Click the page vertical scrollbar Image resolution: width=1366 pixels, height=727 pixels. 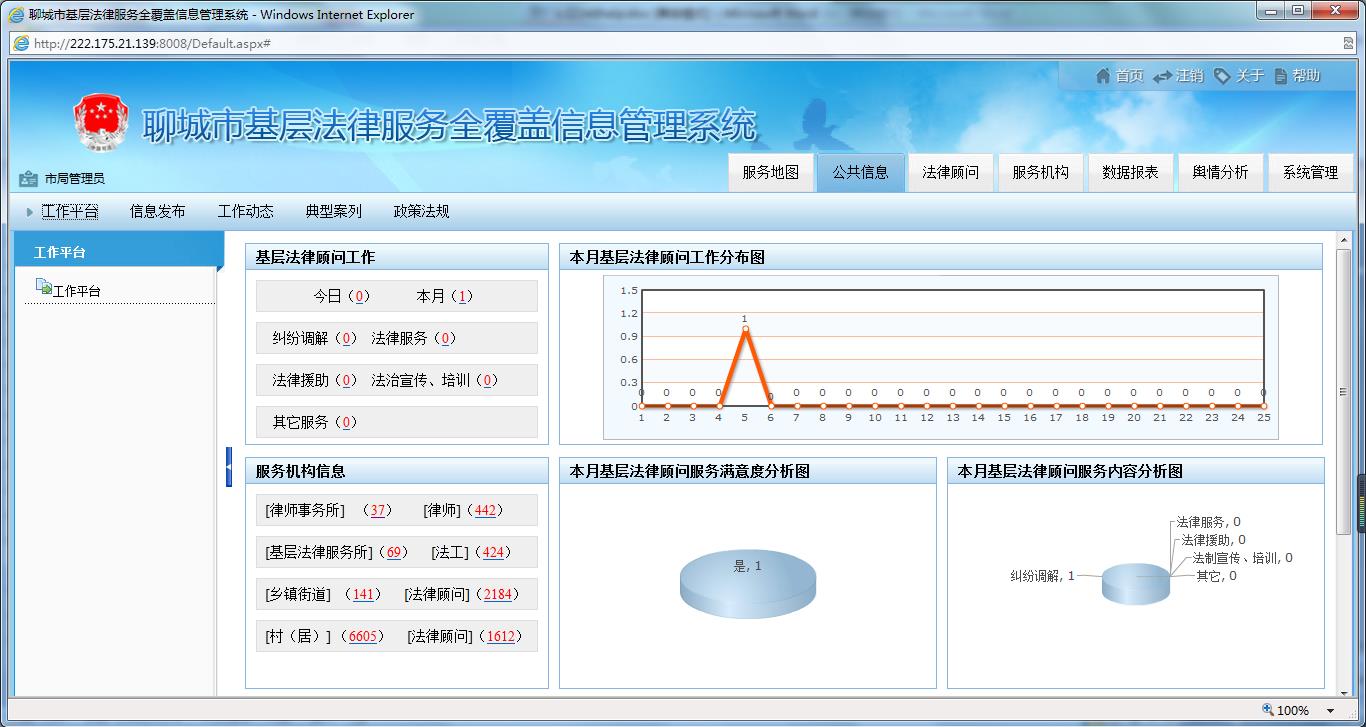(1343, 390)
